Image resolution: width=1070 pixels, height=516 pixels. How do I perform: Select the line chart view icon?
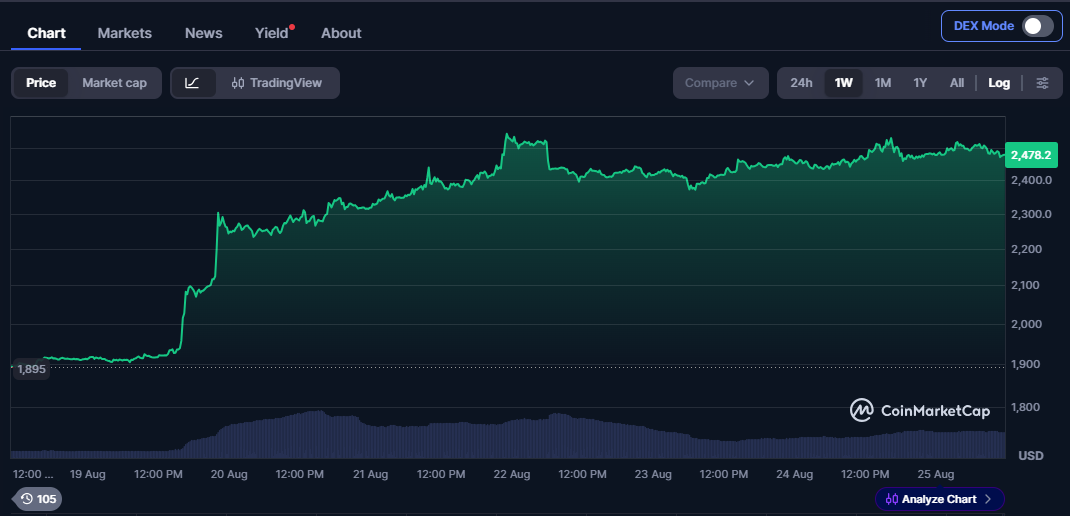(x=192, y=83)
